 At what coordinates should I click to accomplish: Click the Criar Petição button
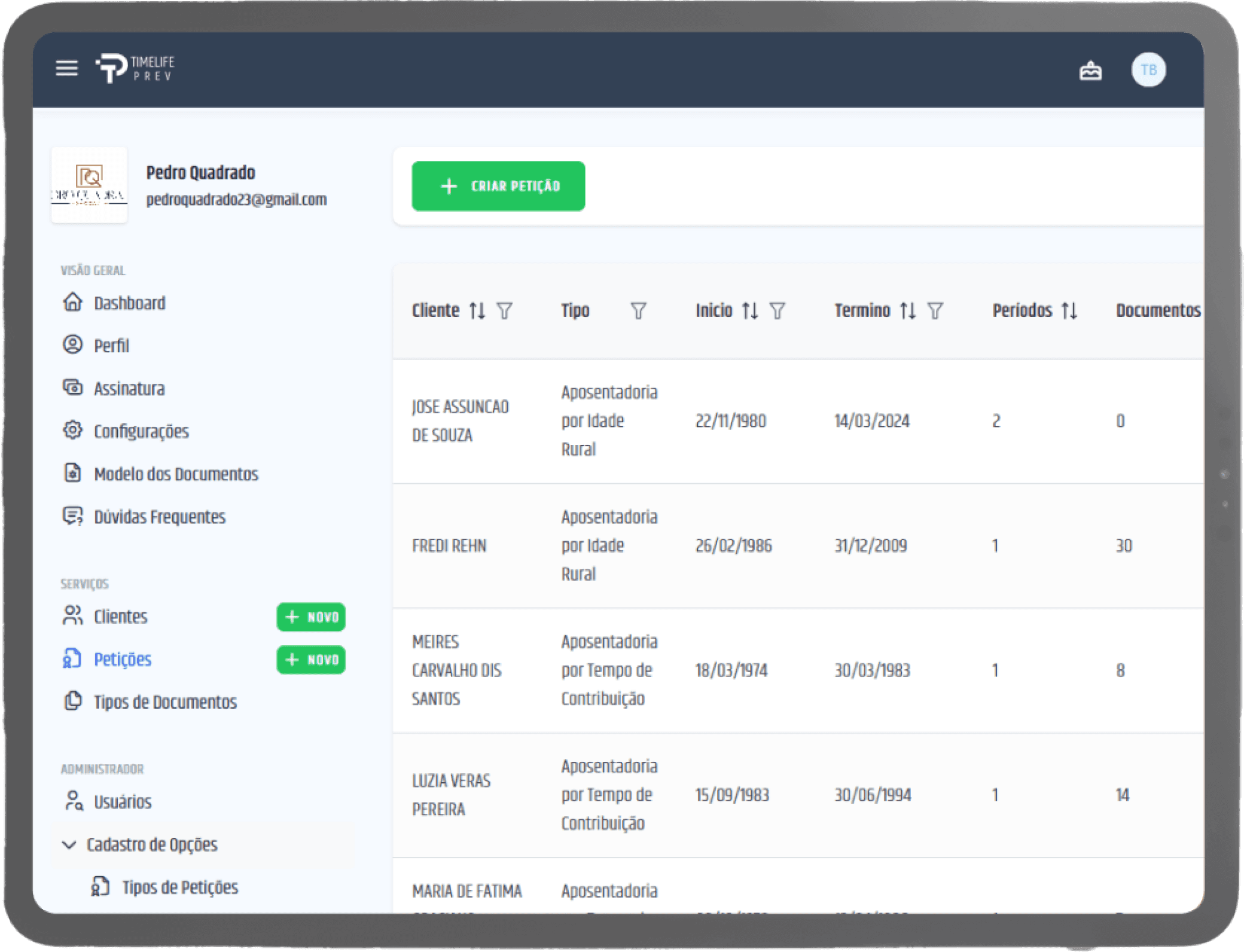point(498,186)
